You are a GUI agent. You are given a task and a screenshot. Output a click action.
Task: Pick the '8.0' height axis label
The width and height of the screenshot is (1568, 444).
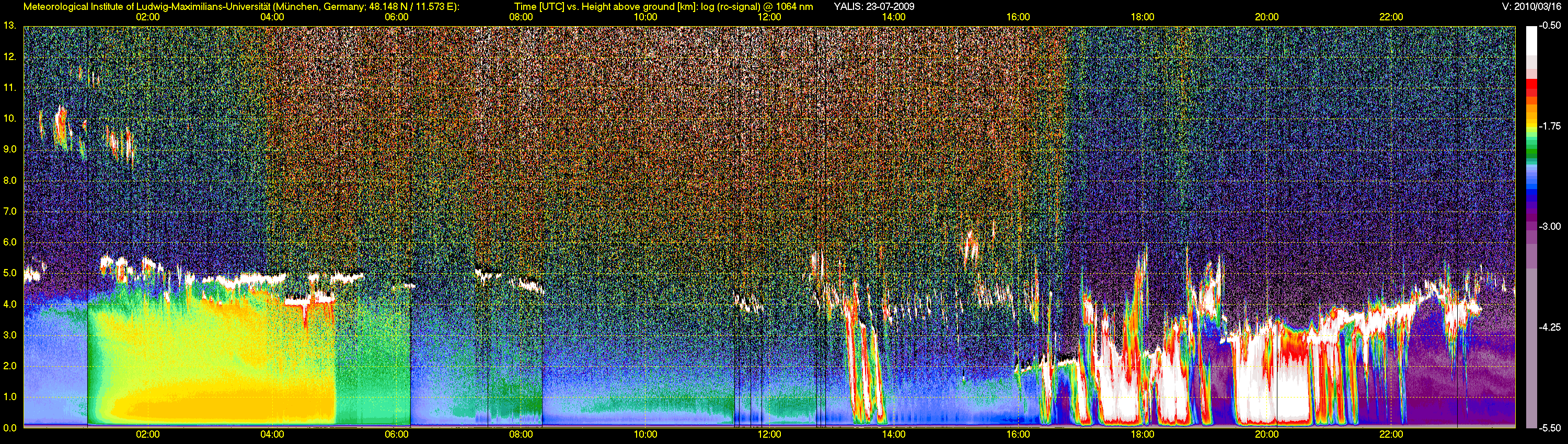[x=10, y=180]
